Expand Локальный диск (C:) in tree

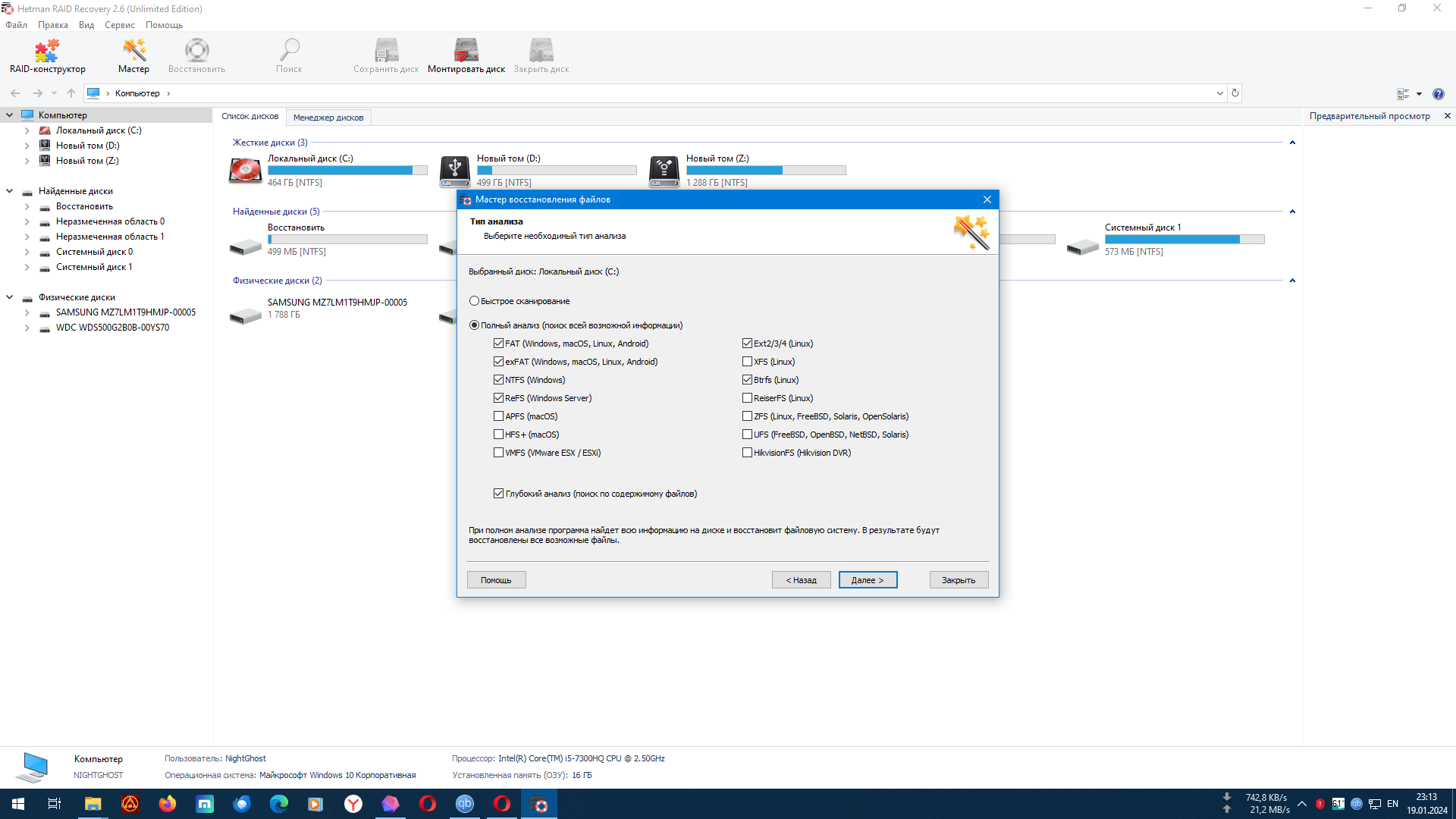pyautogui.click(x=27, y=130)
